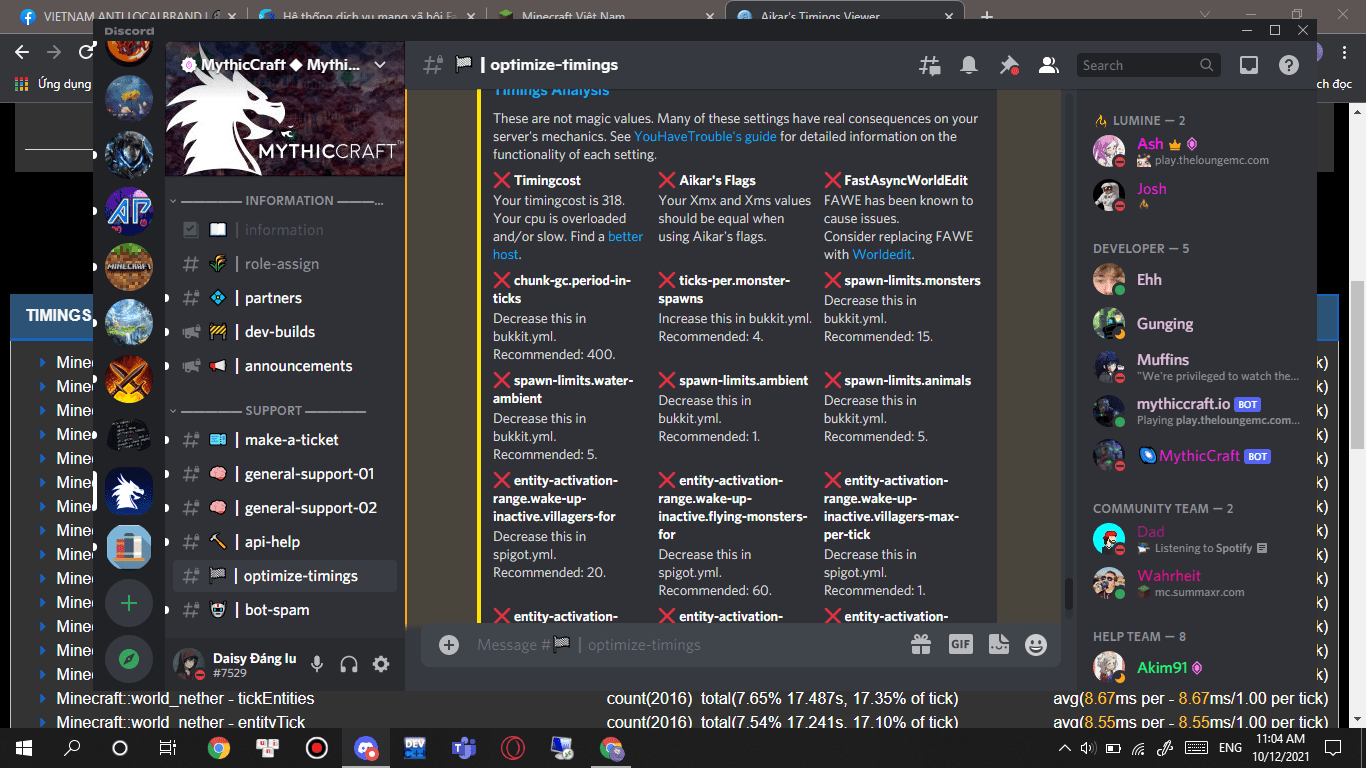This screenshot has width=1366, height=768.
Task: Open a new Chrome tab
Action: click(x=987, y=16)
